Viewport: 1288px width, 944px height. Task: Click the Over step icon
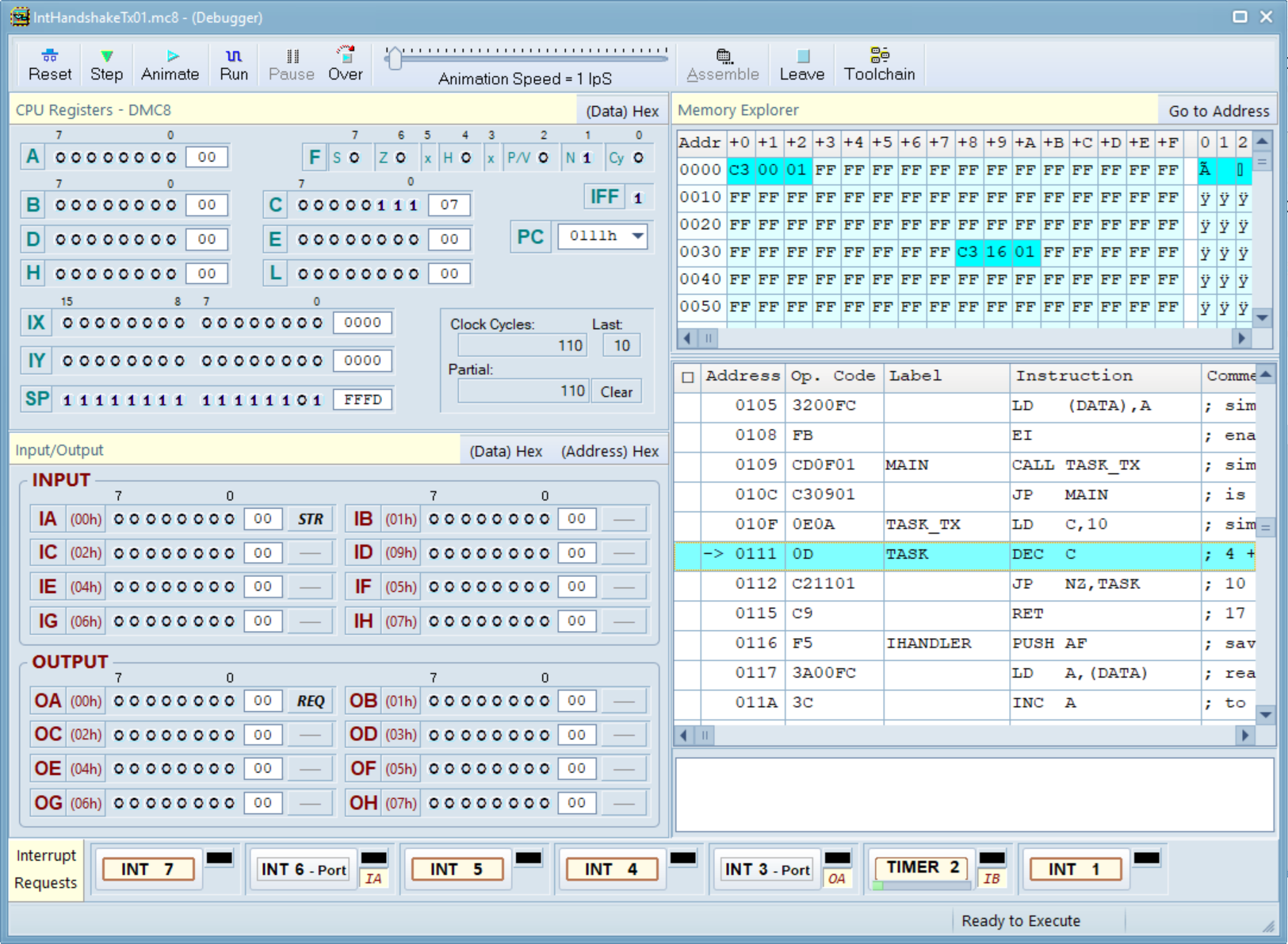point(345,64)
